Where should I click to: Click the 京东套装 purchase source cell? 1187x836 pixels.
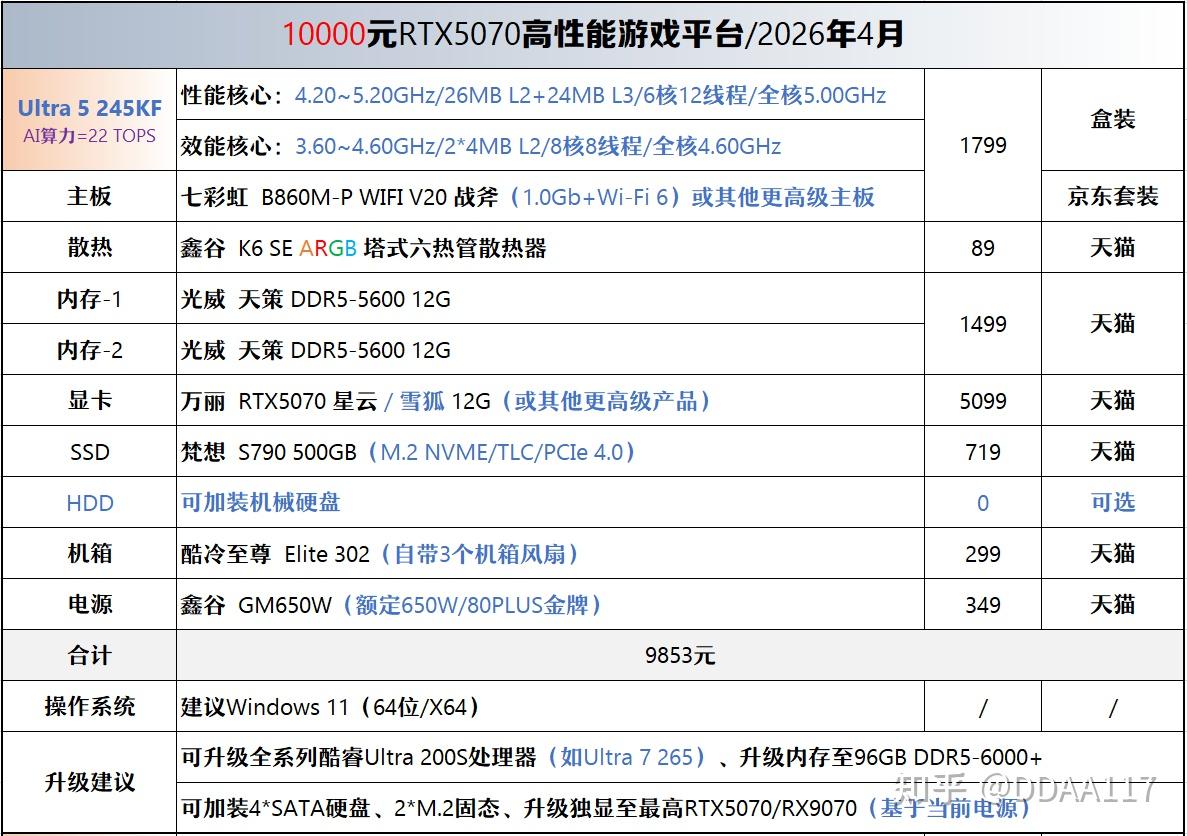point(1113,197)
